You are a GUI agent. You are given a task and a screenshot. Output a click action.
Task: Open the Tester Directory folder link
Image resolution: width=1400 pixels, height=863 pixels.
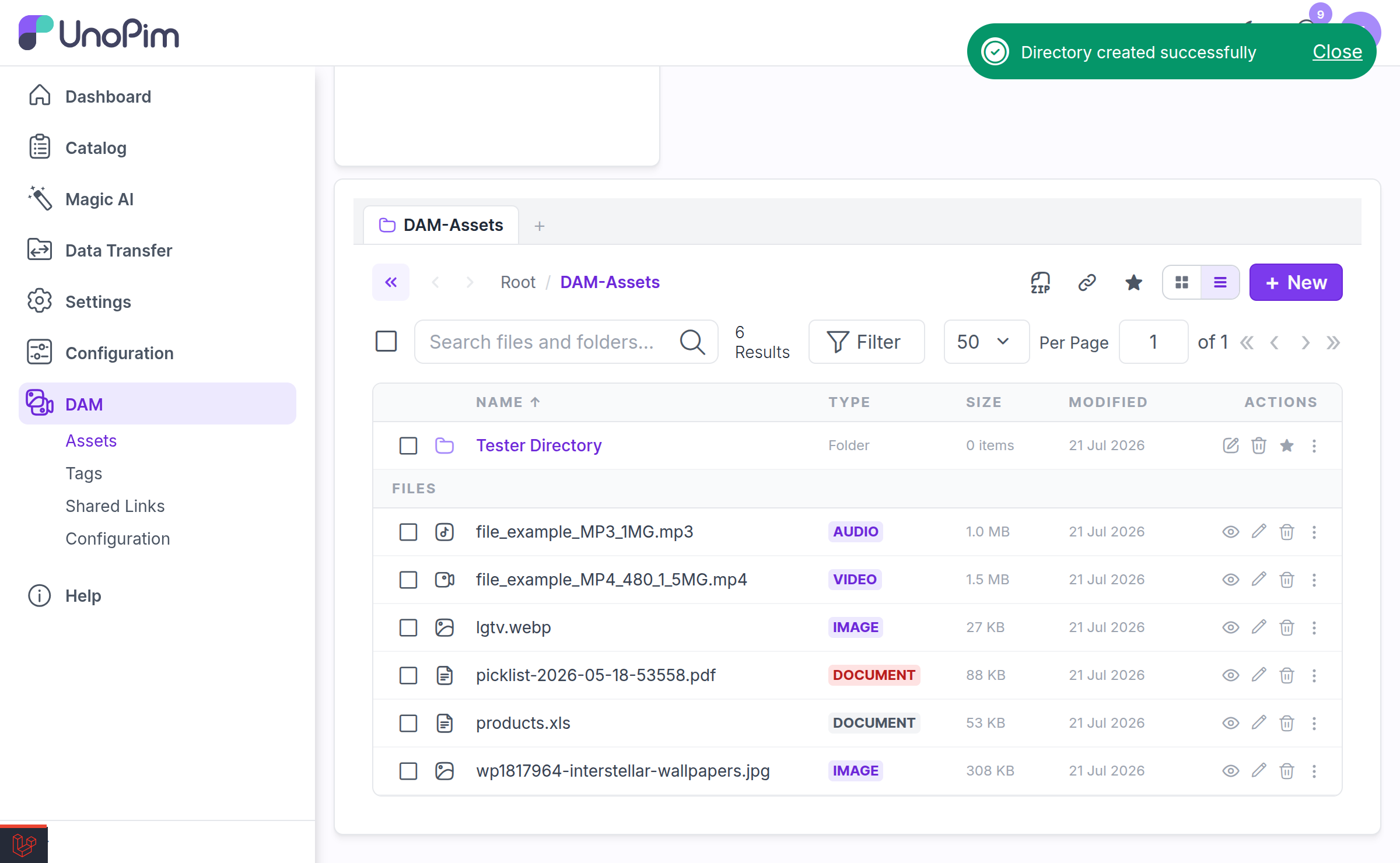(538, 445)
